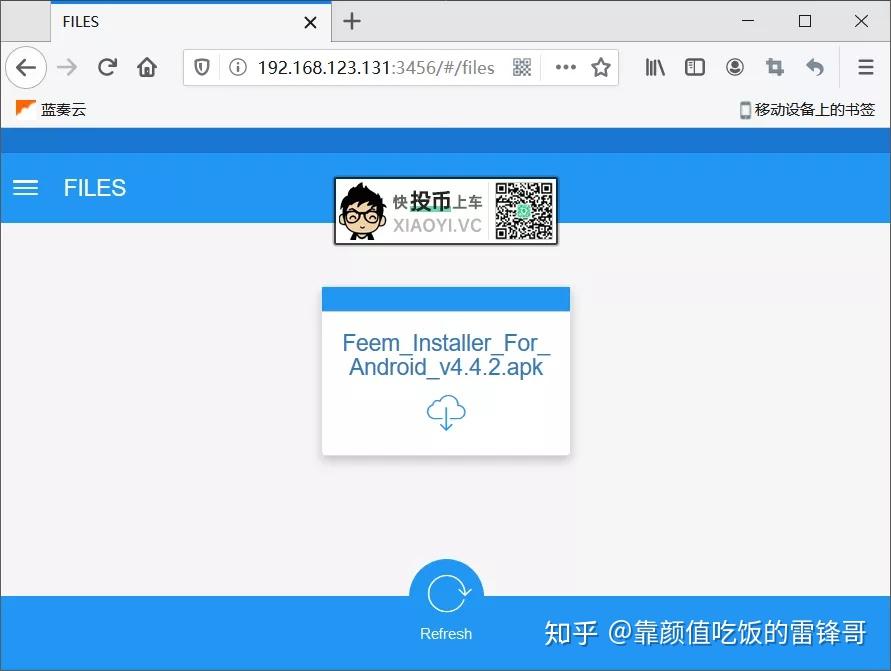Open the 蓝奏云 bookmark
The width and height of the screenshot is (891, 671).
(51, 109)
